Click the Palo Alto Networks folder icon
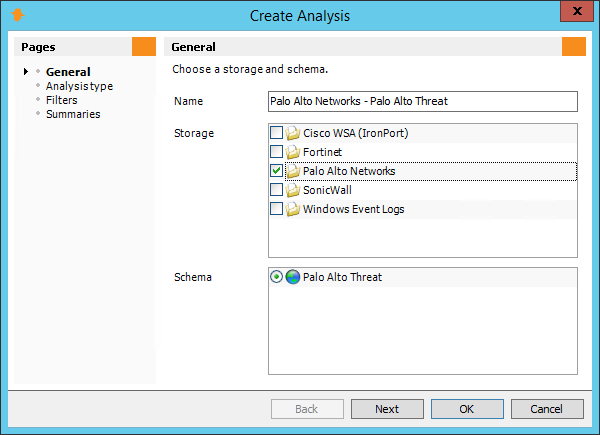The width and height of the screenshot is (600, 435). pyautogui.click(x=293, y=171)
